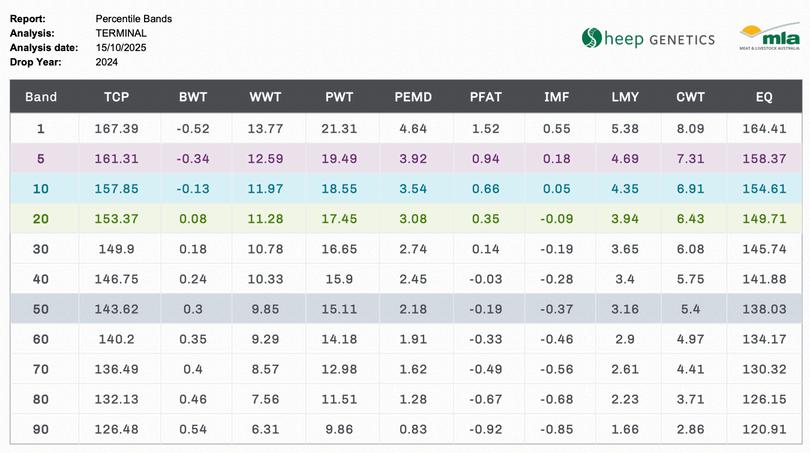Click the Band column header
810x453 pixels.
[x=41, y=97]
